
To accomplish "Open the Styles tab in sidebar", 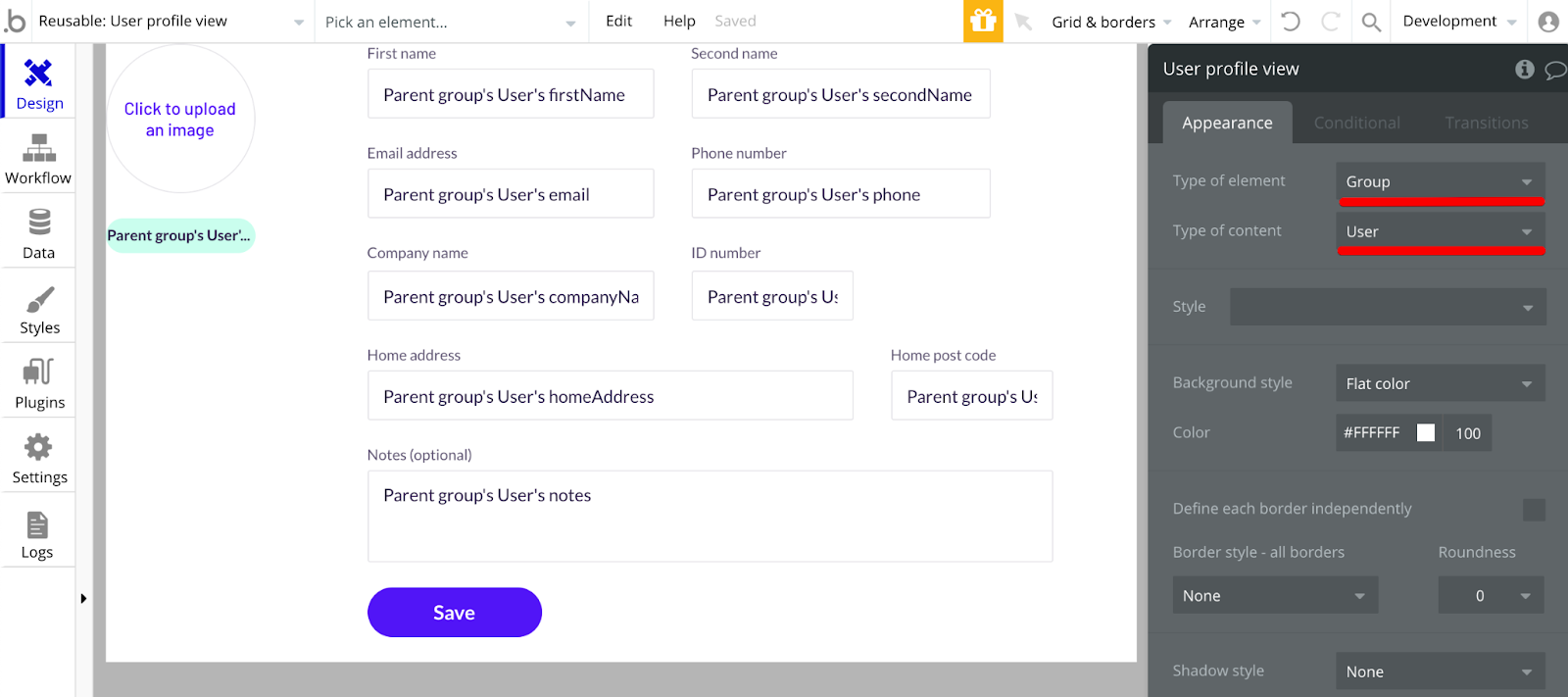I will tap(39, 308).
